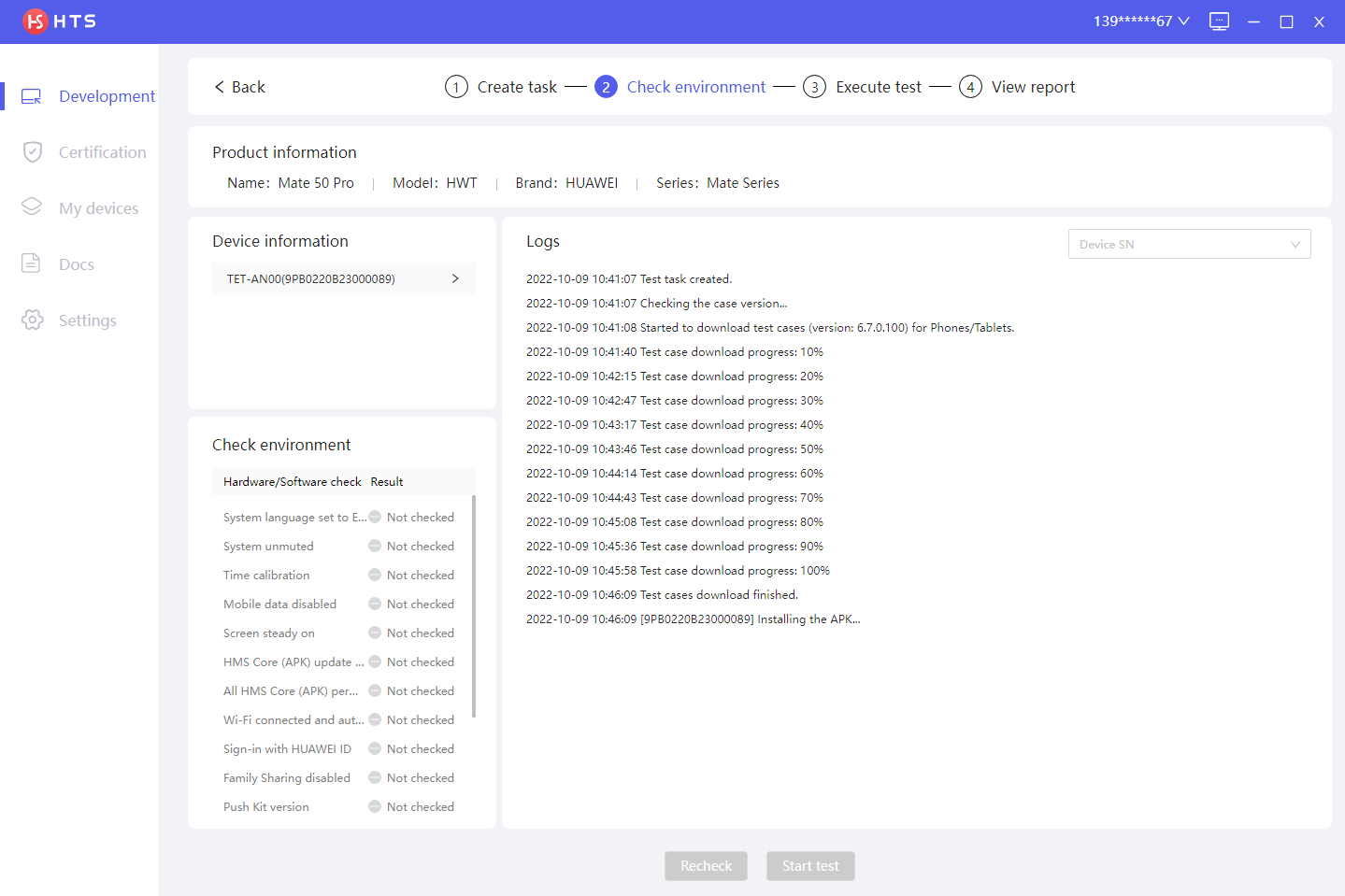Click series value 'Mate Series'

point(743,183)
